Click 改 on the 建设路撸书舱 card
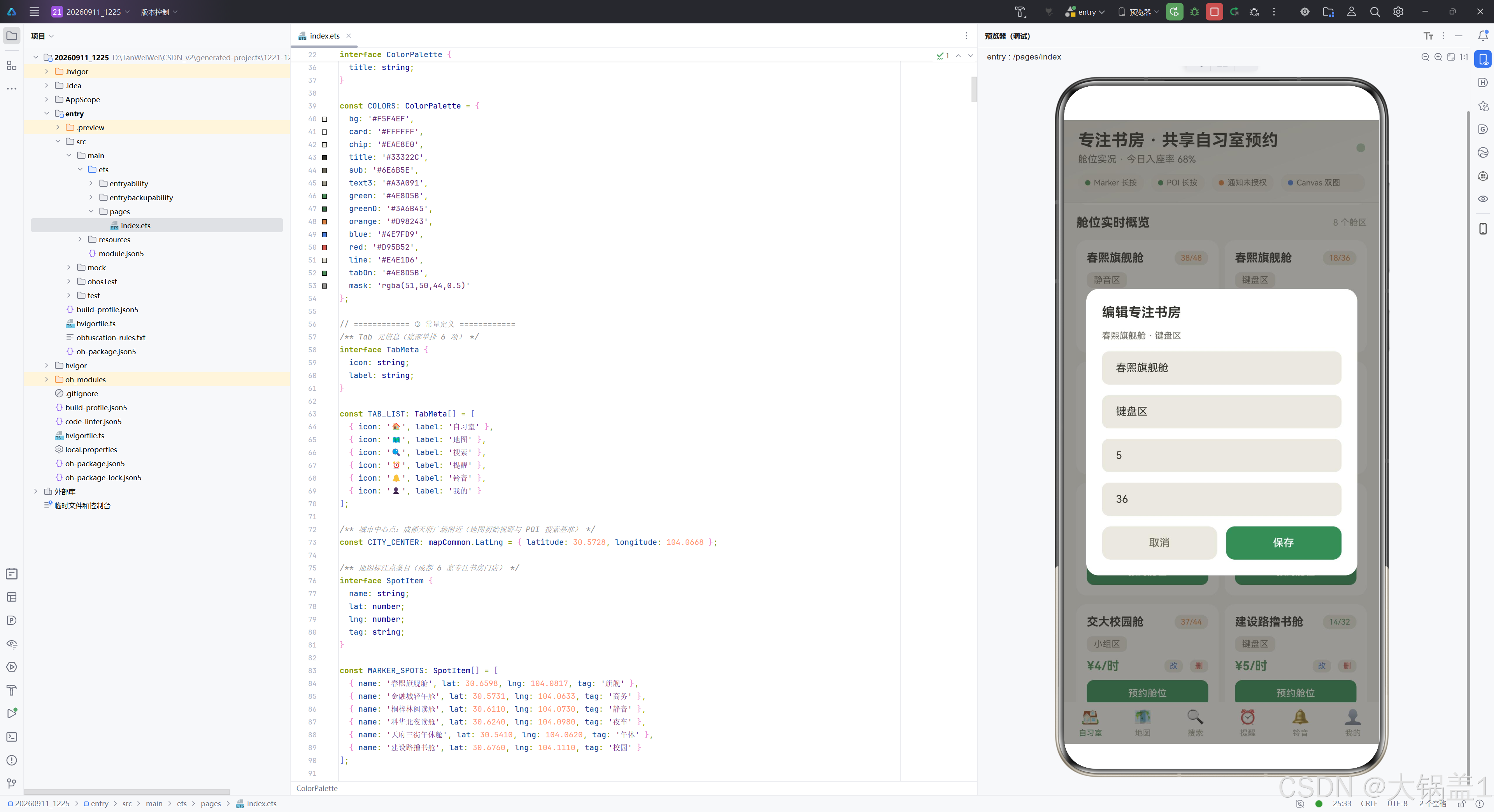The image size is (1494, 812). click(1322, 665)
